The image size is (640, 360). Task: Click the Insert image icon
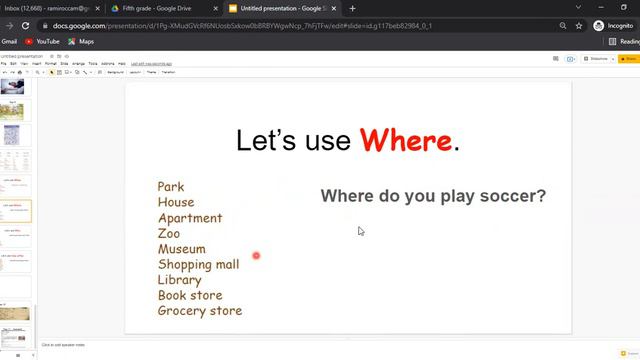(67, 72)
